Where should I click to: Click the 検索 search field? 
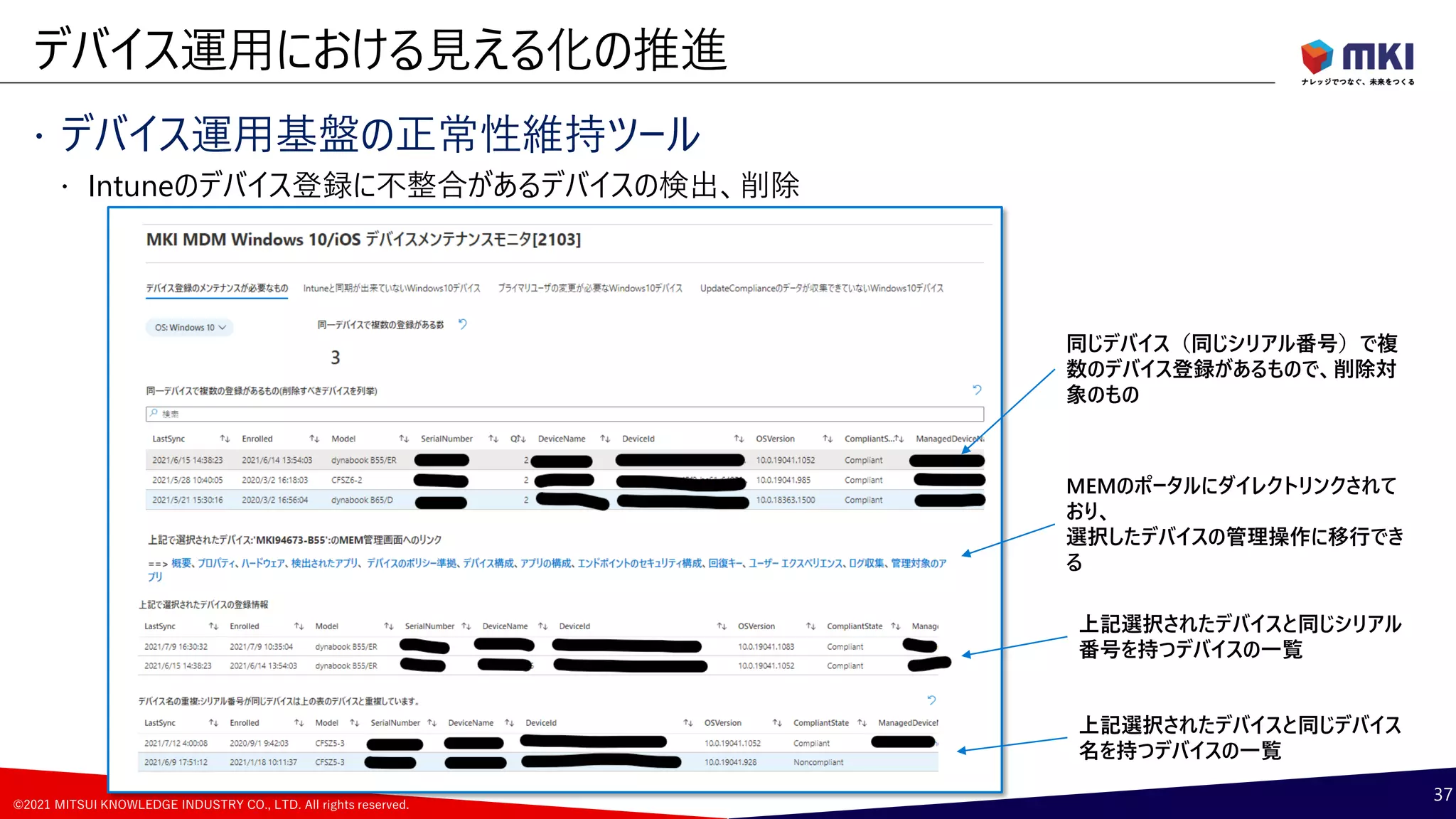[x=564, y=414]
